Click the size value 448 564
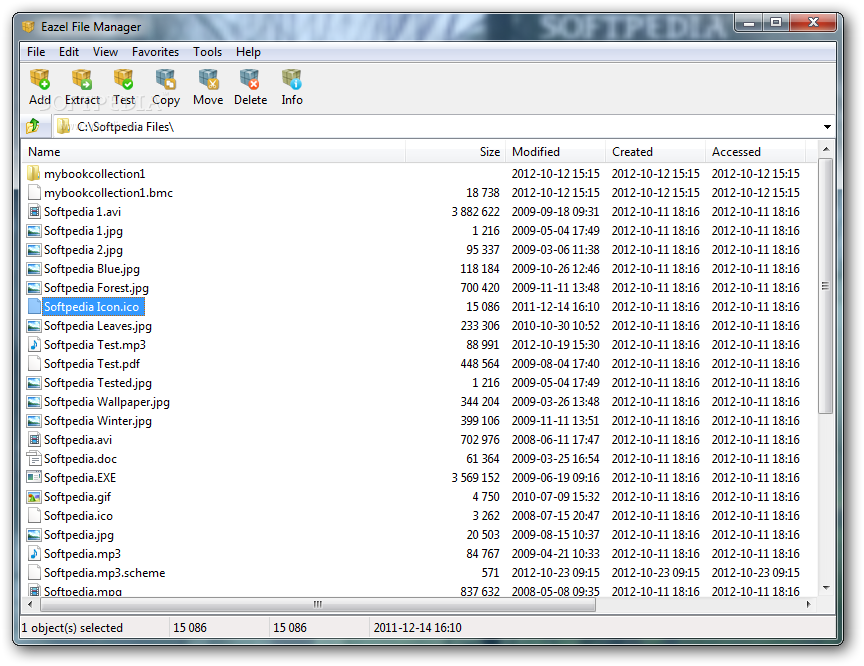Viewport: 864px width, 666px height. 480,364
